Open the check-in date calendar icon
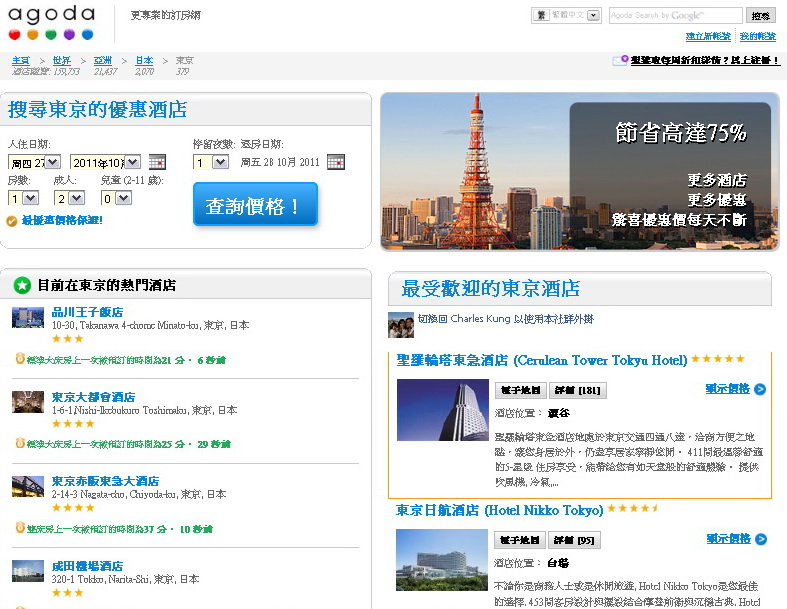This screenshot has width=787, height=609. click(157, 162)
